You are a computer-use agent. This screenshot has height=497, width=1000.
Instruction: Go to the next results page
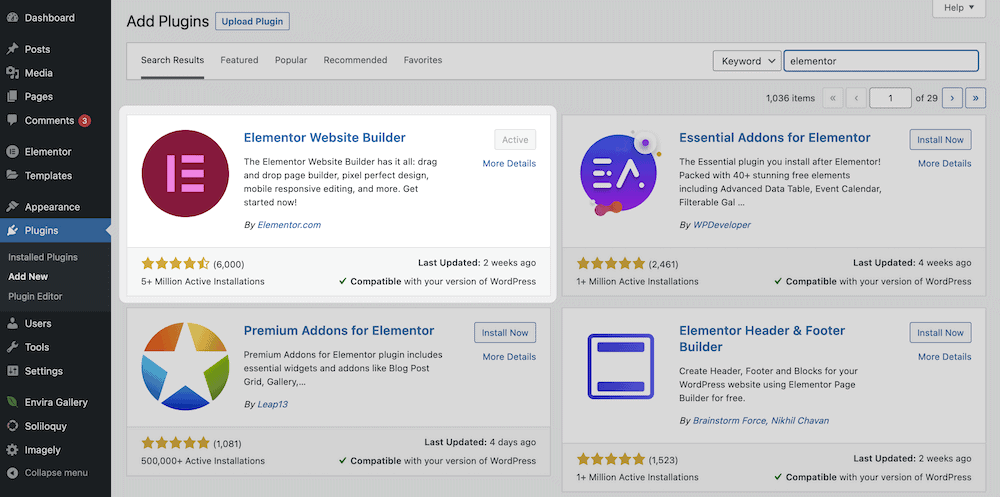[952, 98]
